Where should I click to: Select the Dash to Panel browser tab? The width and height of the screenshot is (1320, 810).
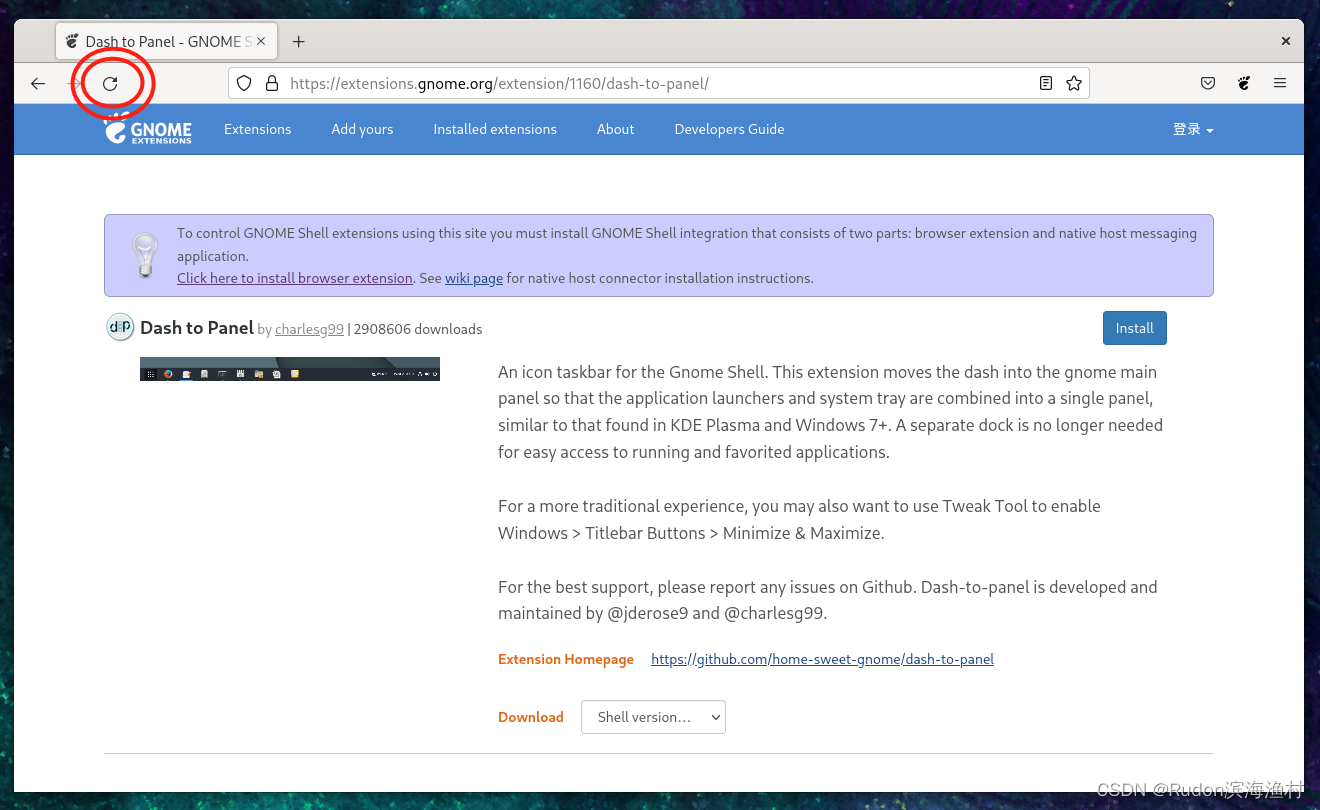coord(165,41)
